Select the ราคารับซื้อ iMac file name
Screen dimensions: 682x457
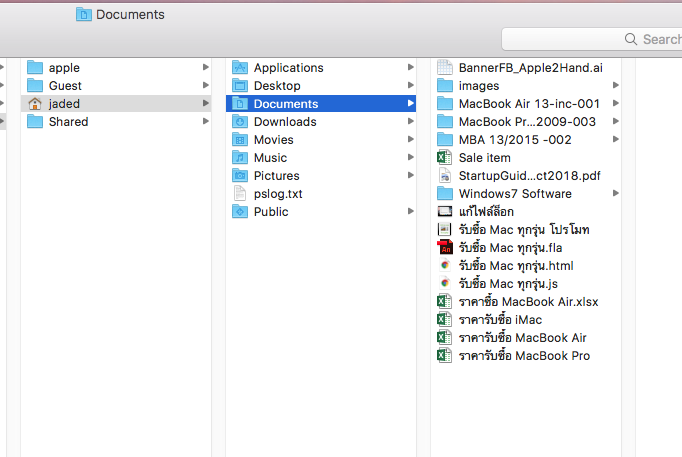pyautogui.click(x=501, y=320)
